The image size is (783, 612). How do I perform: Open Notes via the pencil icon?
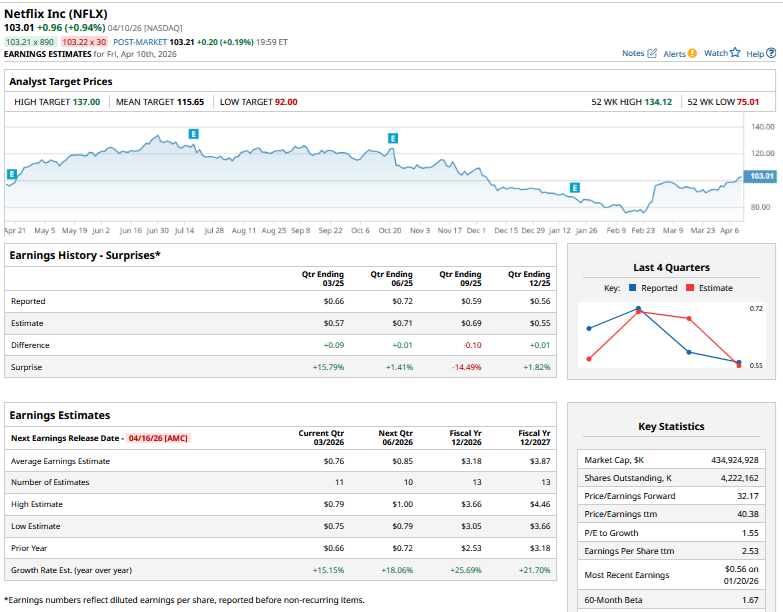coord(653,53)
